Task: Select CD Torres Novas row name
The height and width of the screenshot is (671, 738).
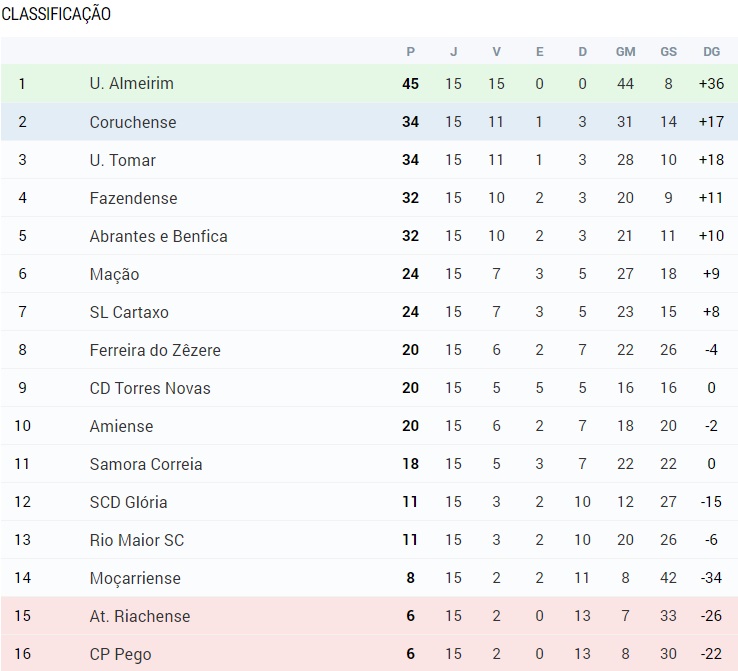Action: (149, 388)
